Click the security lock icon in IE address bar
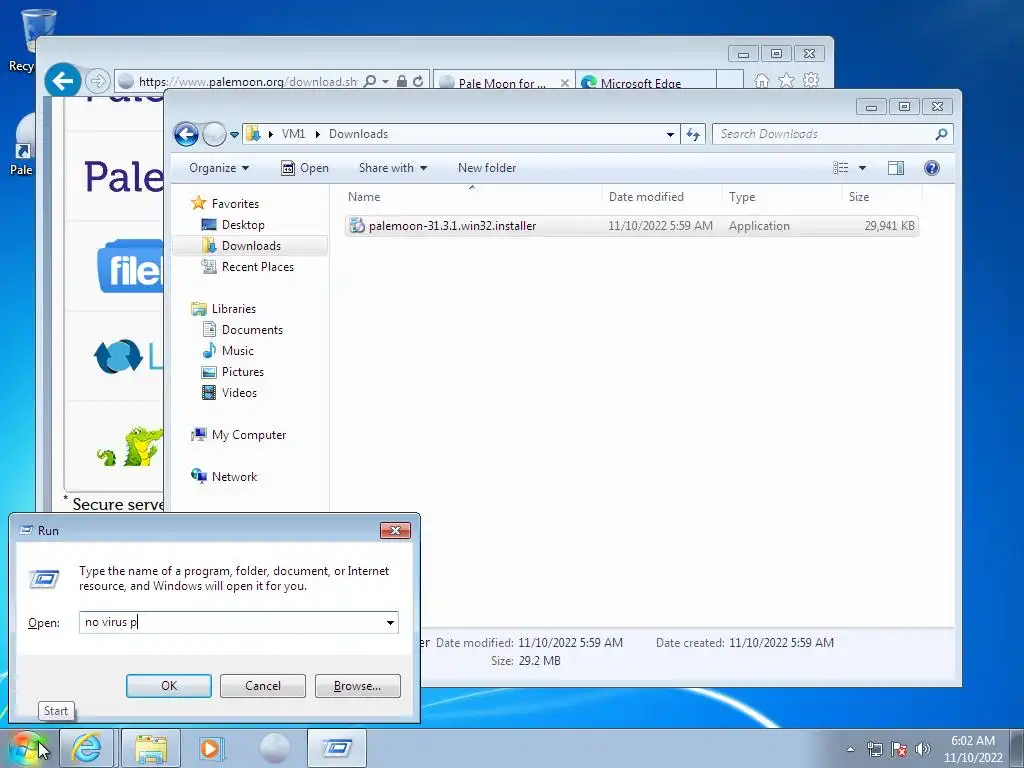 point(402,81)
